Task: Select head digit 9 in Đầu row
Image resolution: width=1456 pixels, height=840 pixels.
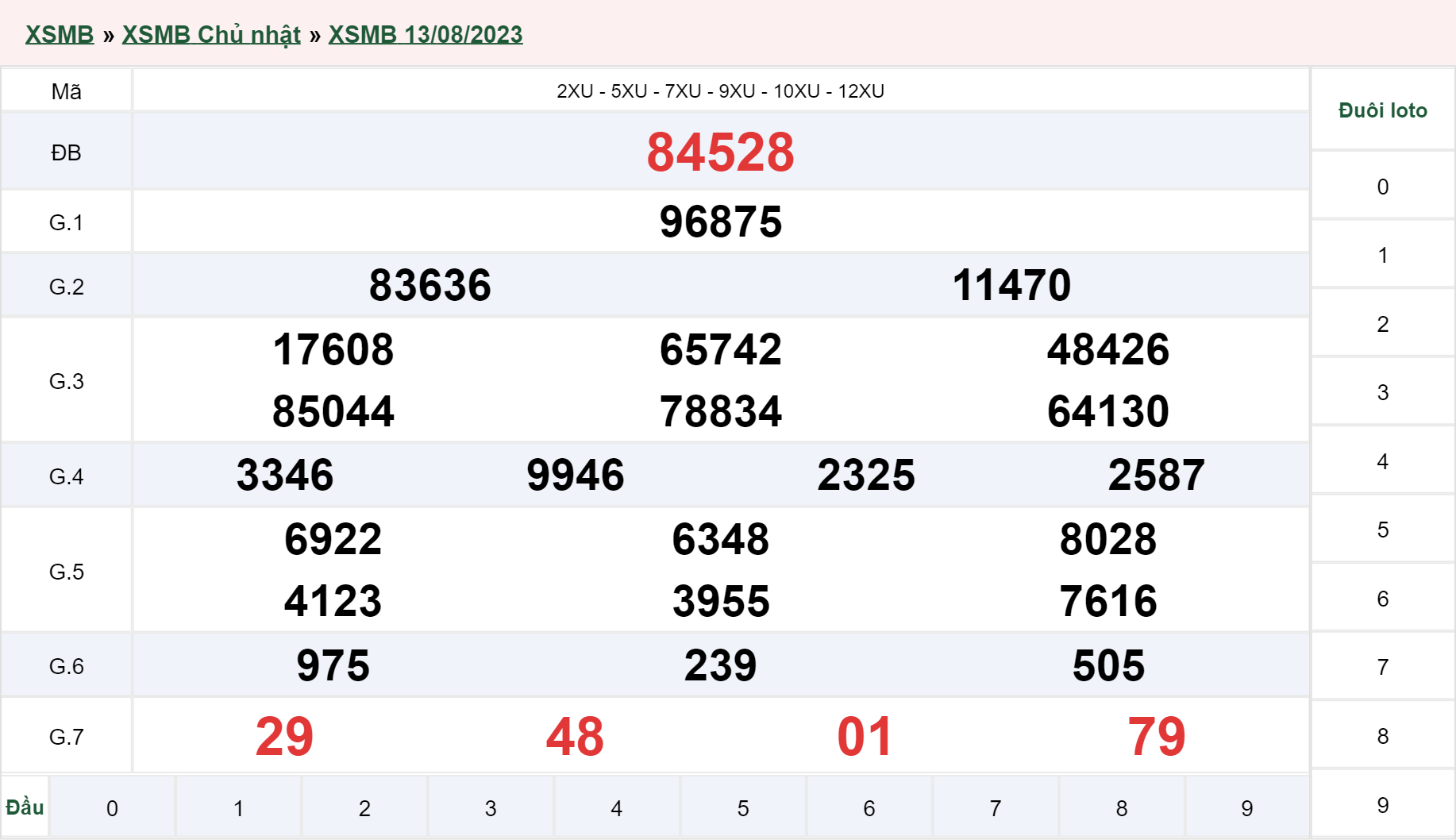Action: tap(1247, 807)
